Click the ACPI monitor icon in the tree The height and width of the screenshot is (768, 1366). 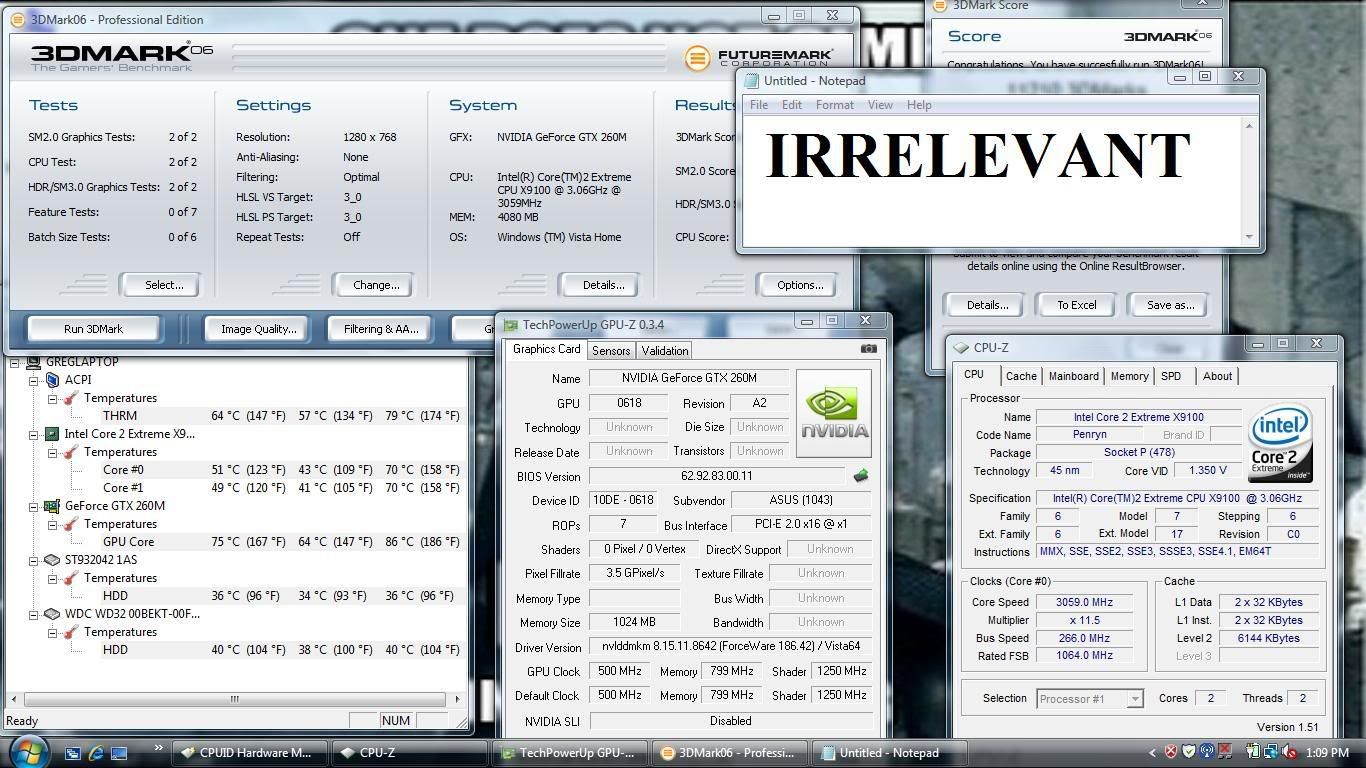(52, 380)
